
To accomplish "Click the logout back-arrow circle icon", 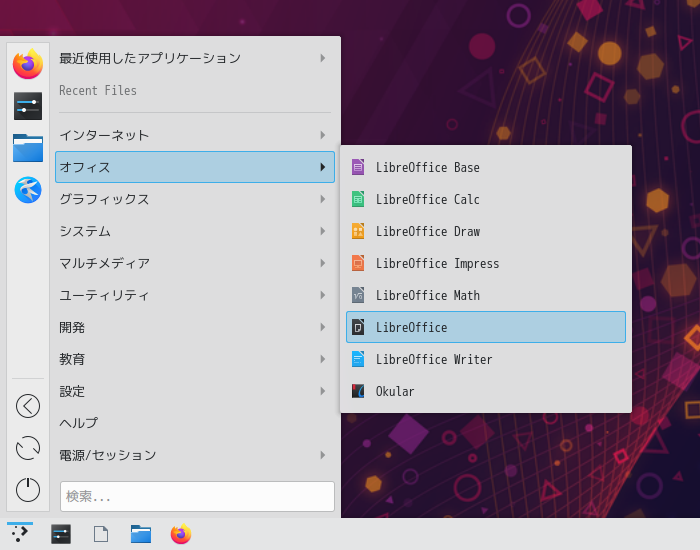I will 28,406.
